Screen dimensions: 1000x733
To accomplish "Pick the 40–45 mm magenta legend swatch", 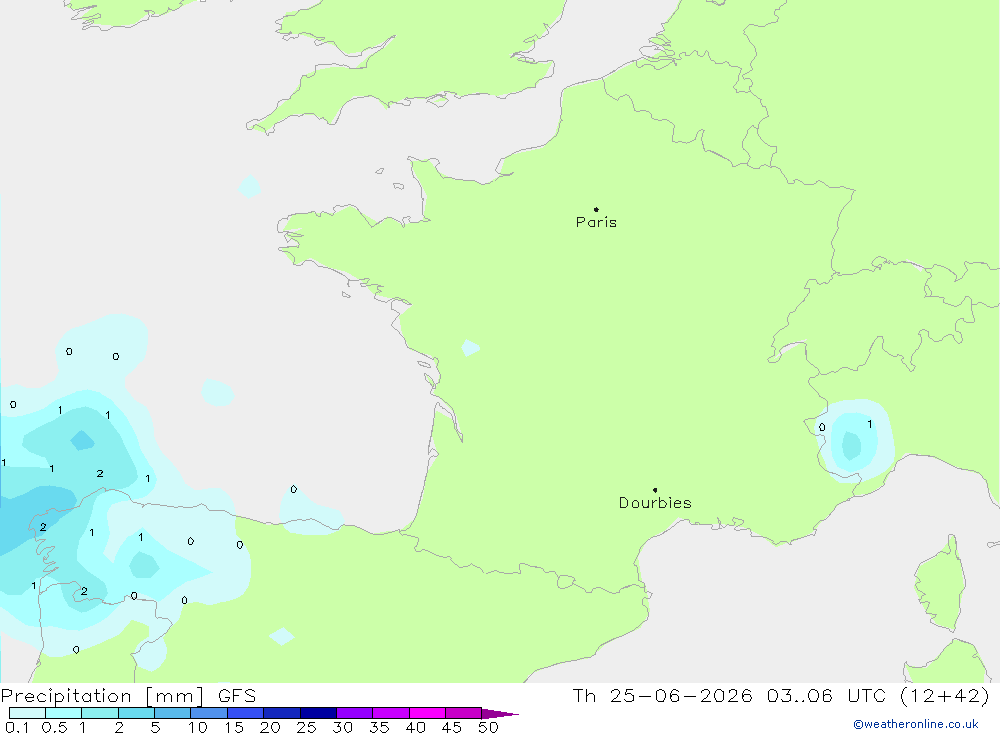I will point(427,713).
